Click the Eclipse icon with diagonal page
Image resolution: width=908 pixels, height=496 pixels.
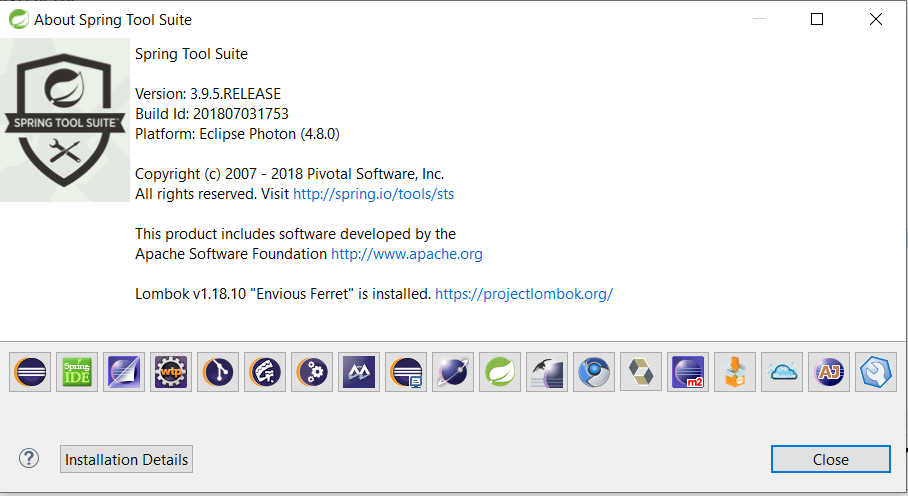tap(124, 372)
